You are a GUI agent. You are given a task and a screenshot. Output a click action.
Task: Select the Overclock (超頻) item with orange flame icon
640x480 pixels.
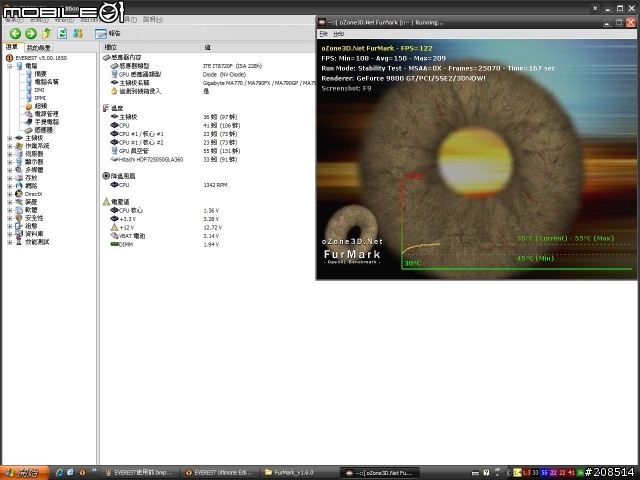click(x=36, y=106)
